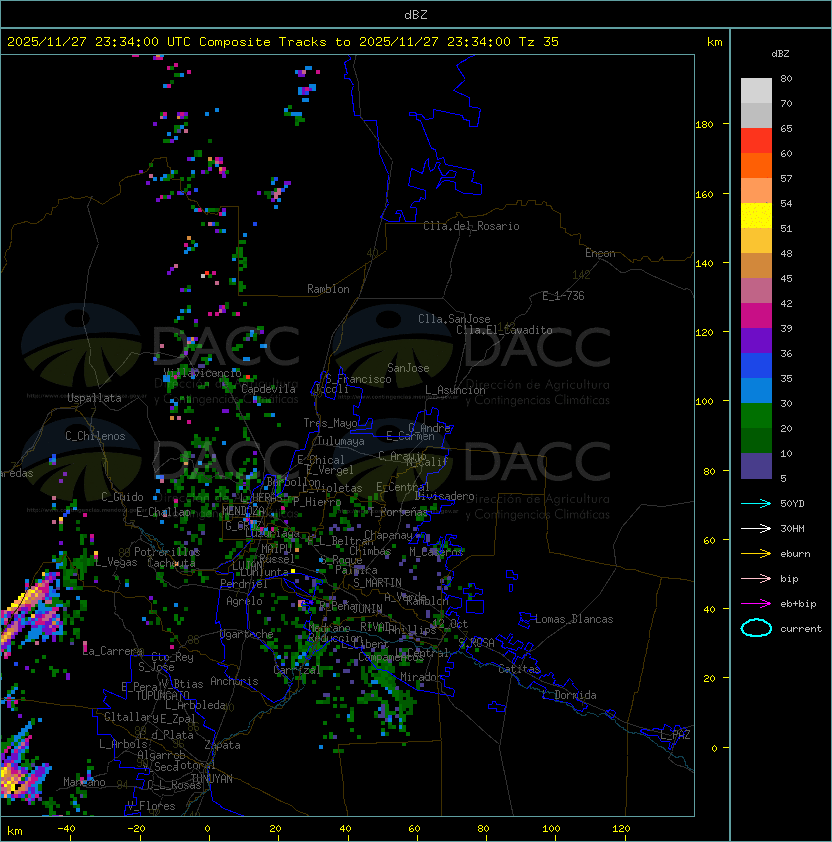Select orange swatch between 60 and 57
Screen dimensions: 832x842
coord(756,165)
